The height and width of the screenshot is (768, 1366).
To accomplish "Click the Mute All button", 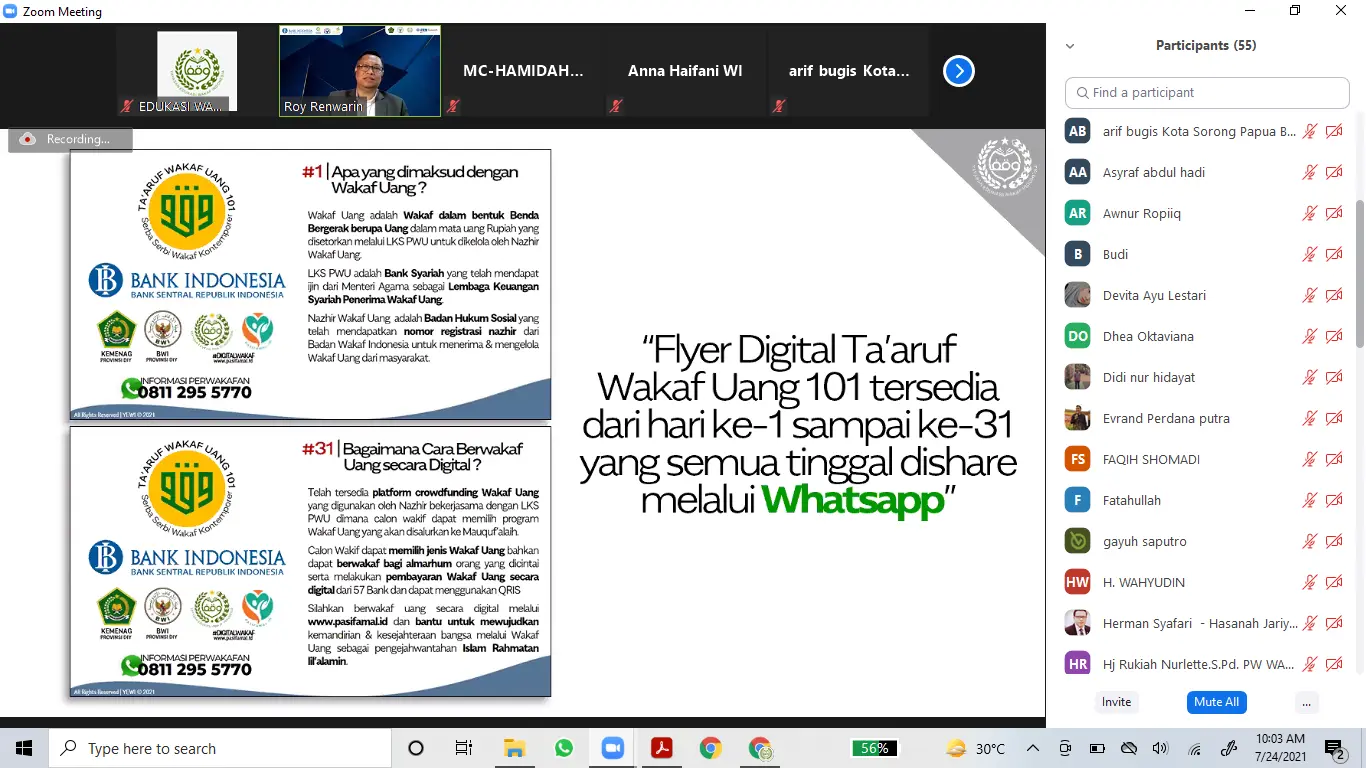I will pos(1217,702).
